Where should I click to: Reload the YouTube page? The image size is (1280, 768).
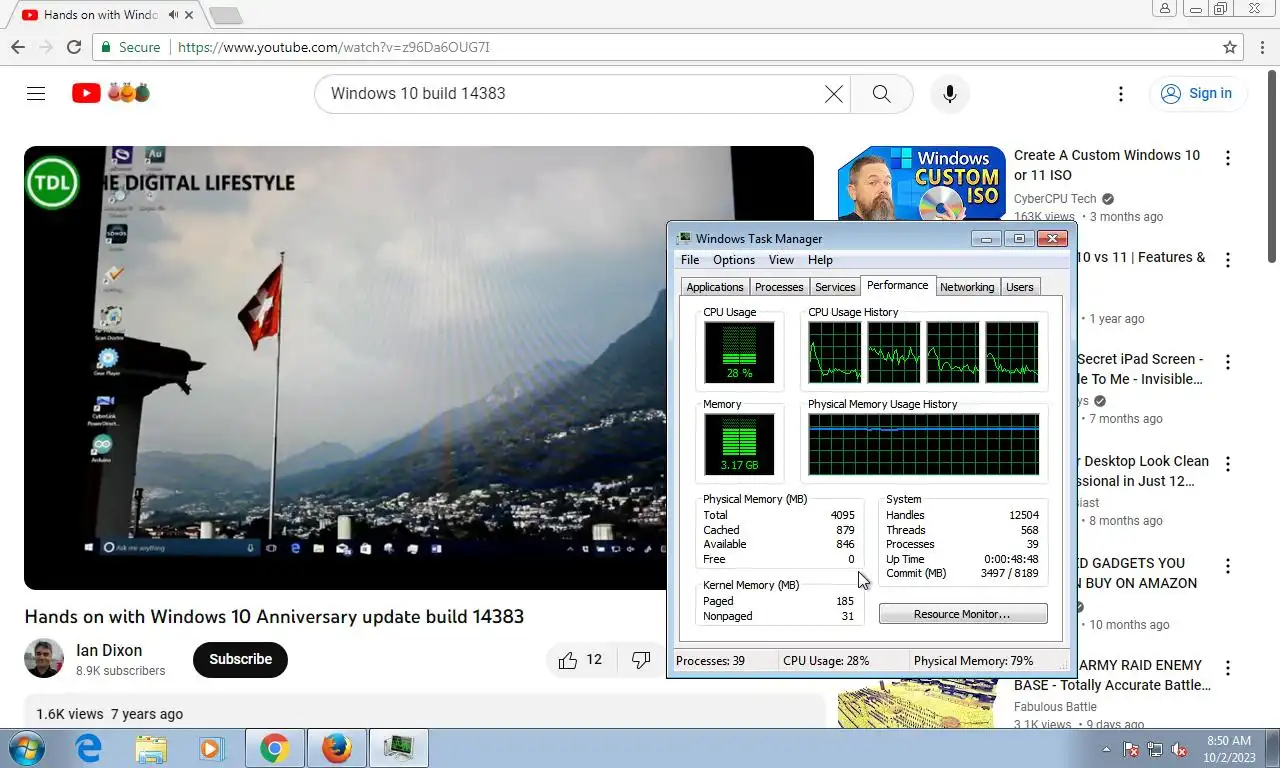(x=74, y=47)
